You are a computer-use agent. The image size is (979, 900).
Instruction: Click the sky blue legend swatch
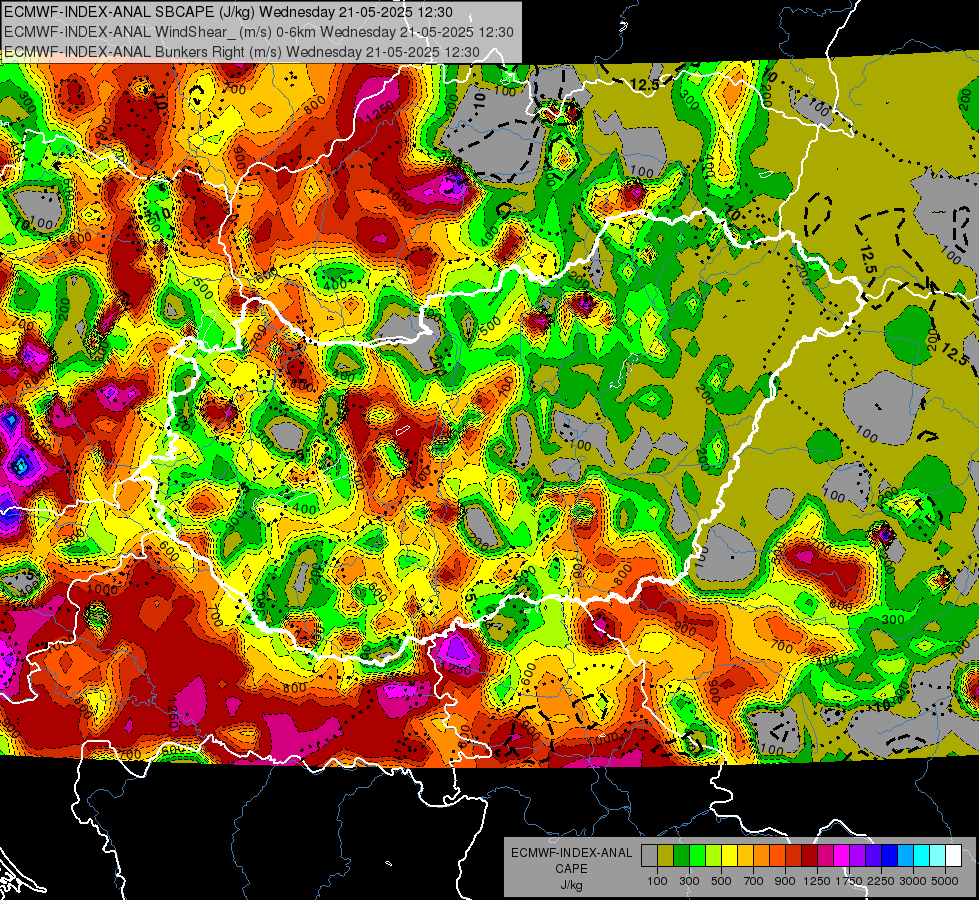click(x=905, y=856)
